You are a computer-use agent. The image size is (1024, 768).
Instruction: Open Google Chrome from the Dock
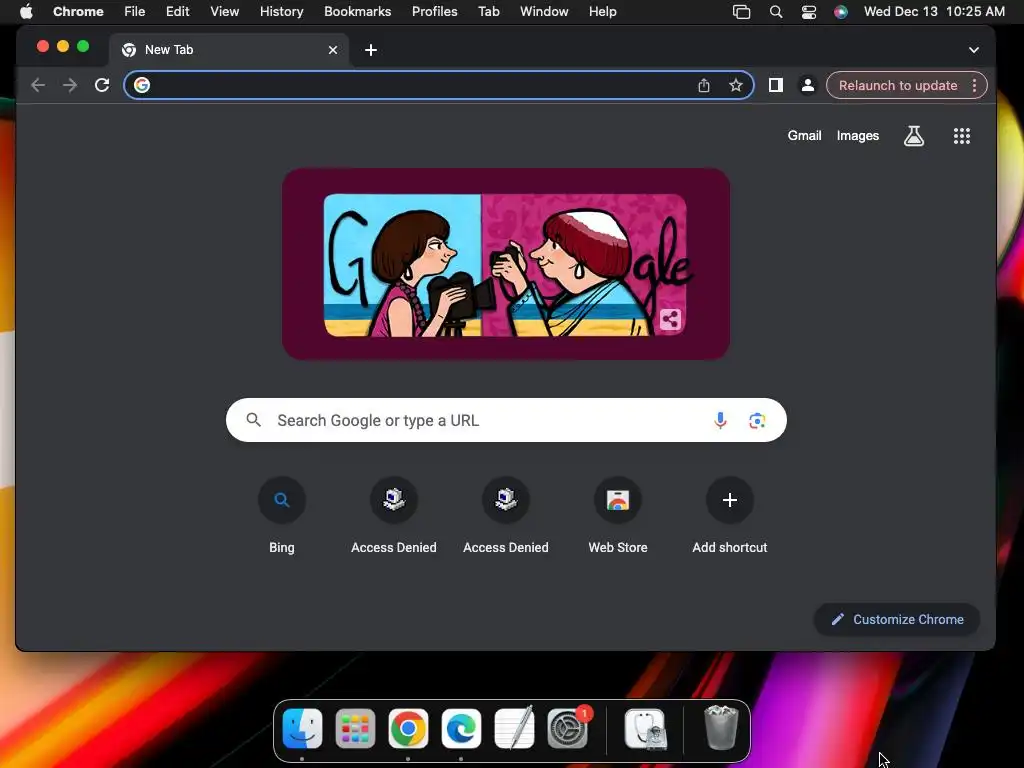(408, 728)
